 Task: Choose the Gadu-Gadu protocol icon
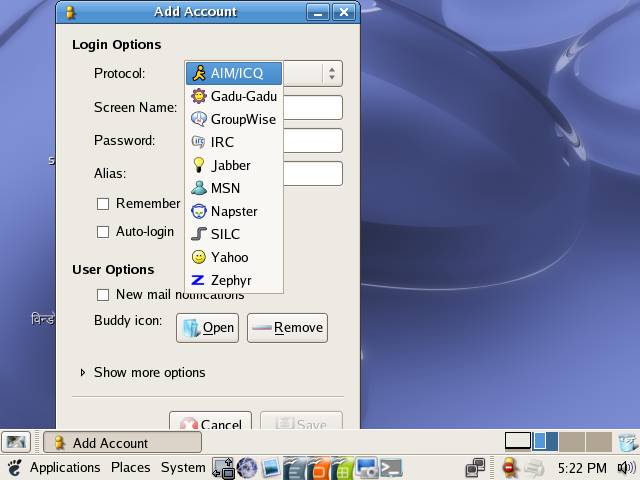click(198, 96)
